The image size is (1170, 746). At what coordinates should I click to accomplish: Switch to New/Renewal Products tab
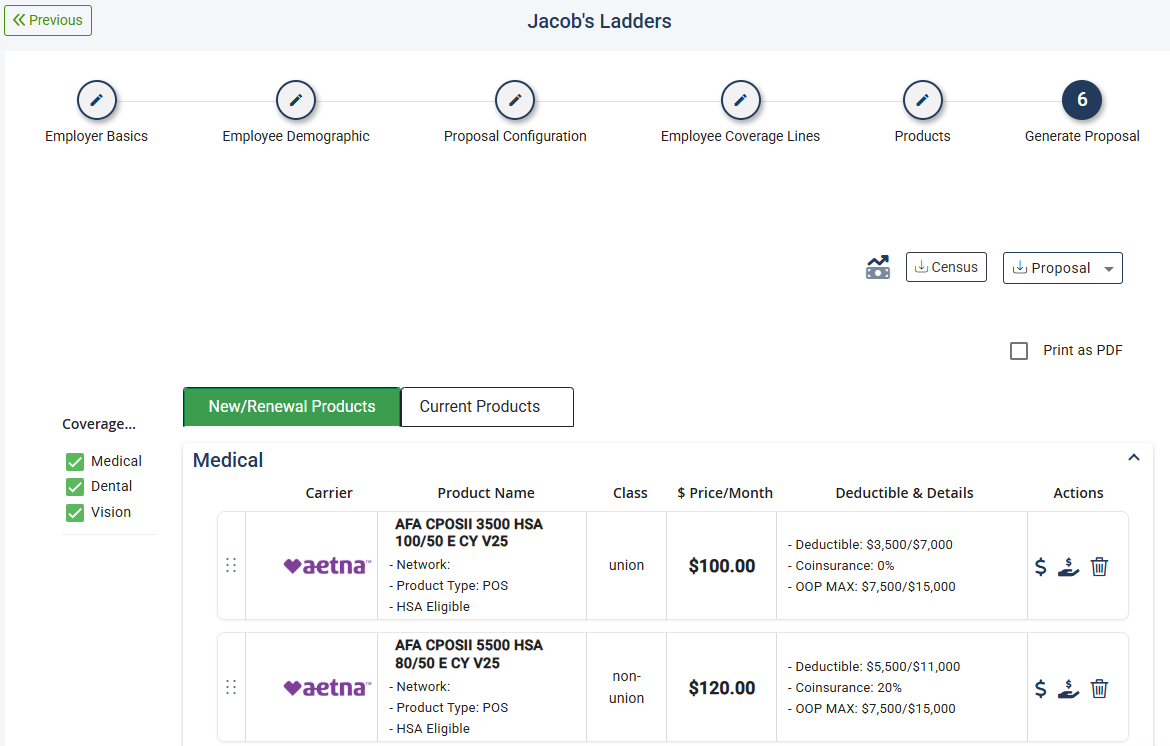[292, 407]
